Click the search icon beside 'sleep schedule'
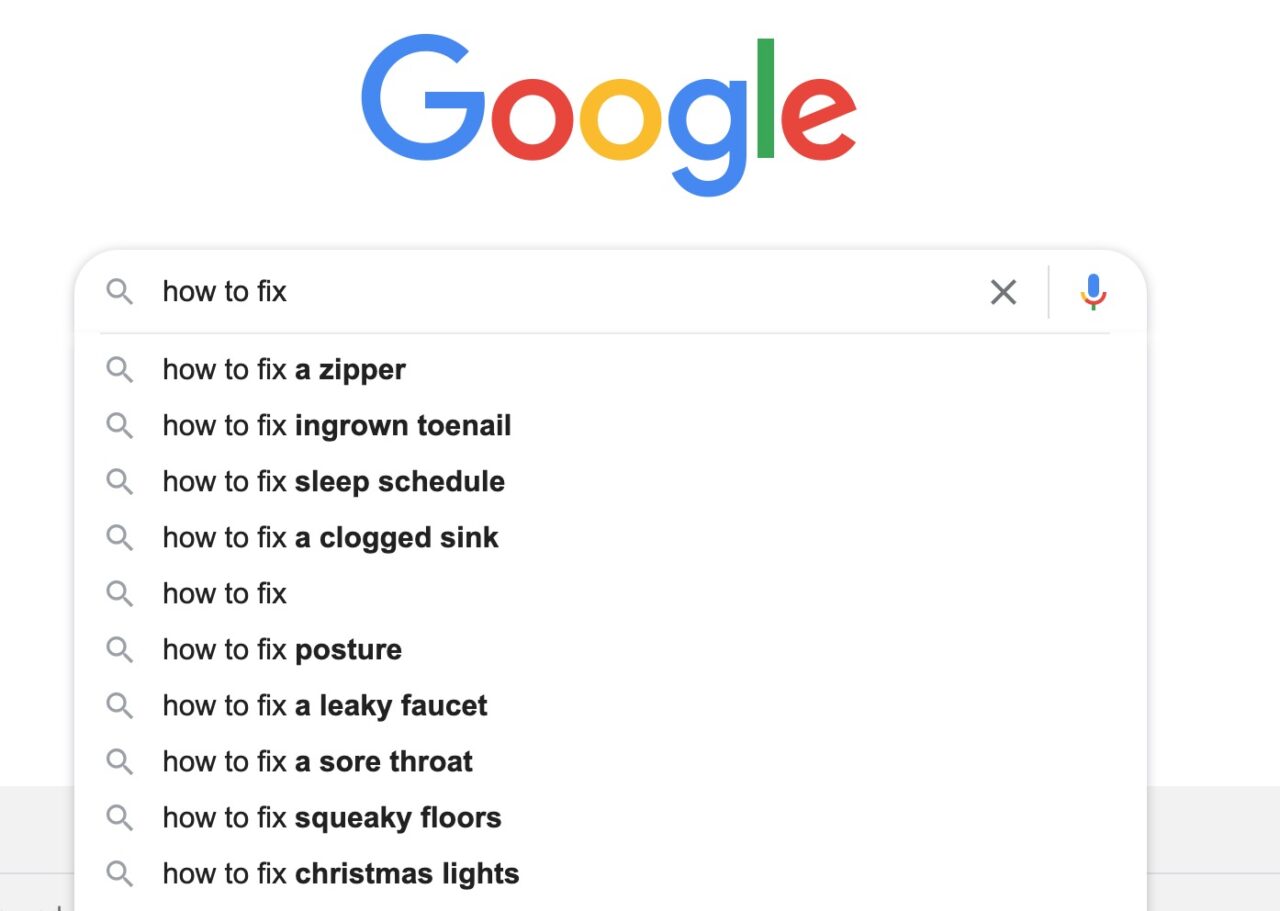 [x=120, y=482]
